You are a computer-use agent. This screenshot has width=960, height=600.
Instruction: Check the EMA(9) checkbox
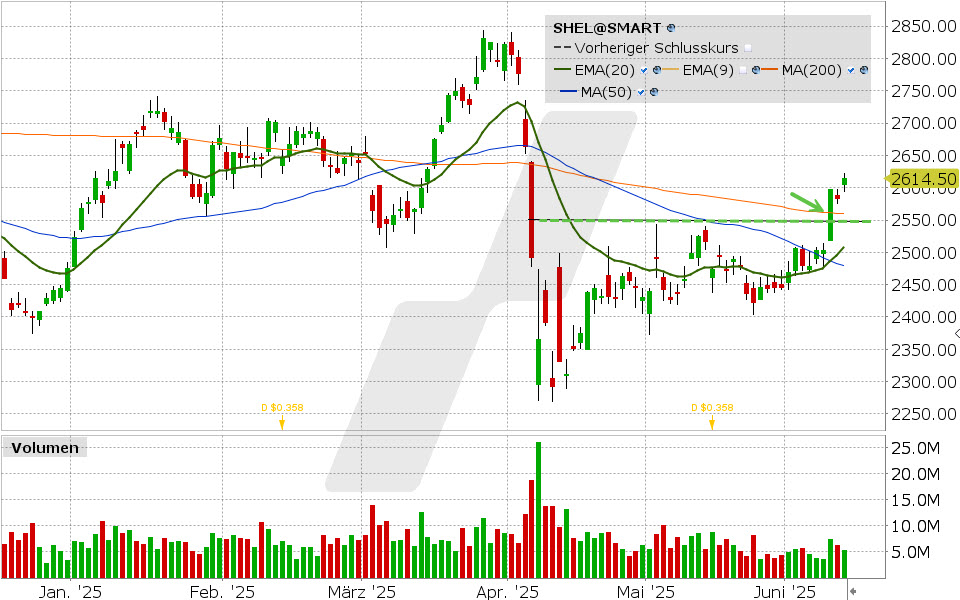[x=743, y=70]
